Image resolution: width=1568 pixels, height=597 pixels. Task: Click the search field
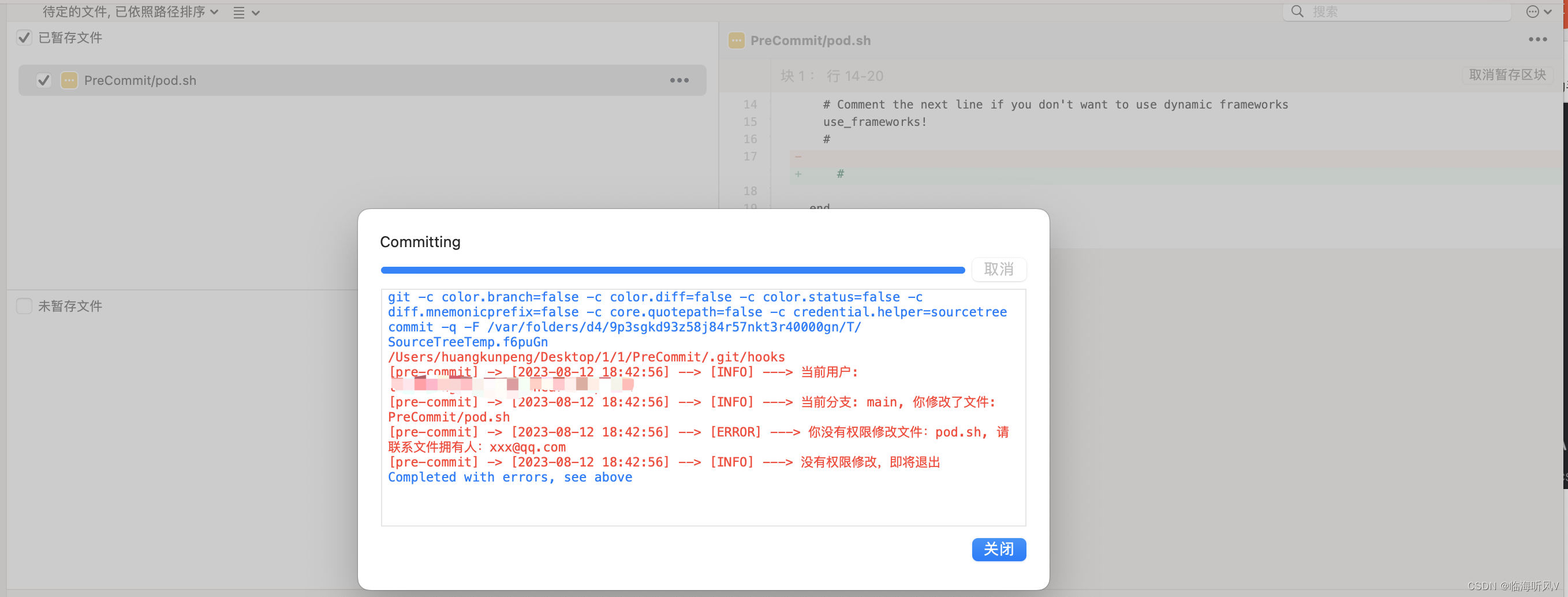[x=1397, y=12]
